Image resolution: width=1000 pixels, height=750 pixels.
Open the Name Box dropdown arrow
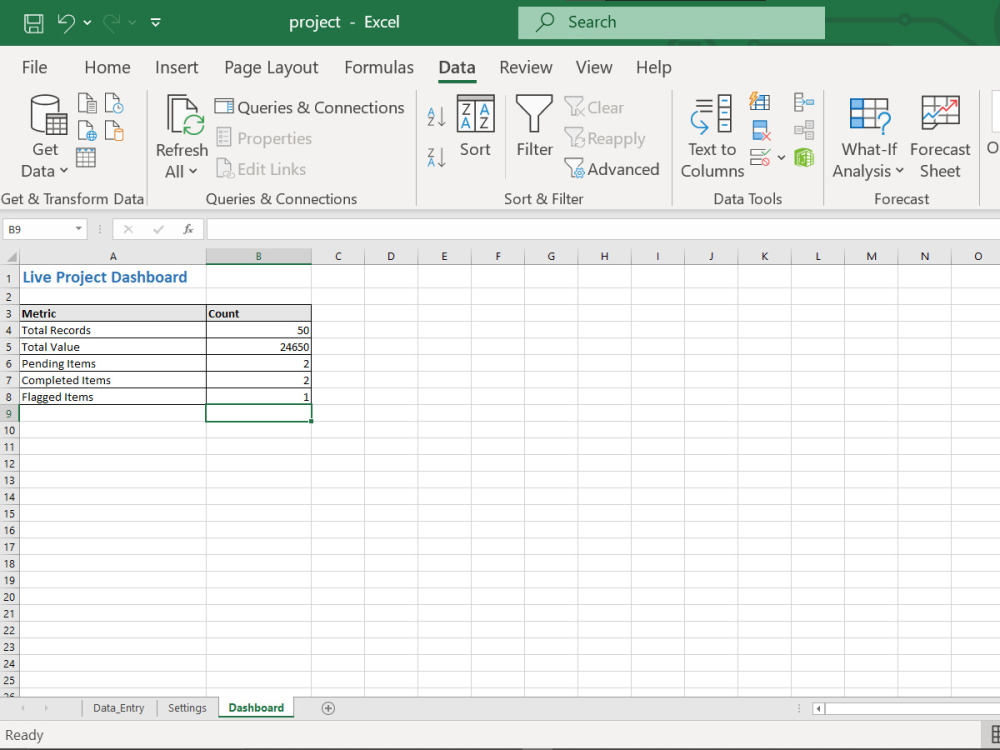[x=78, y=228]
